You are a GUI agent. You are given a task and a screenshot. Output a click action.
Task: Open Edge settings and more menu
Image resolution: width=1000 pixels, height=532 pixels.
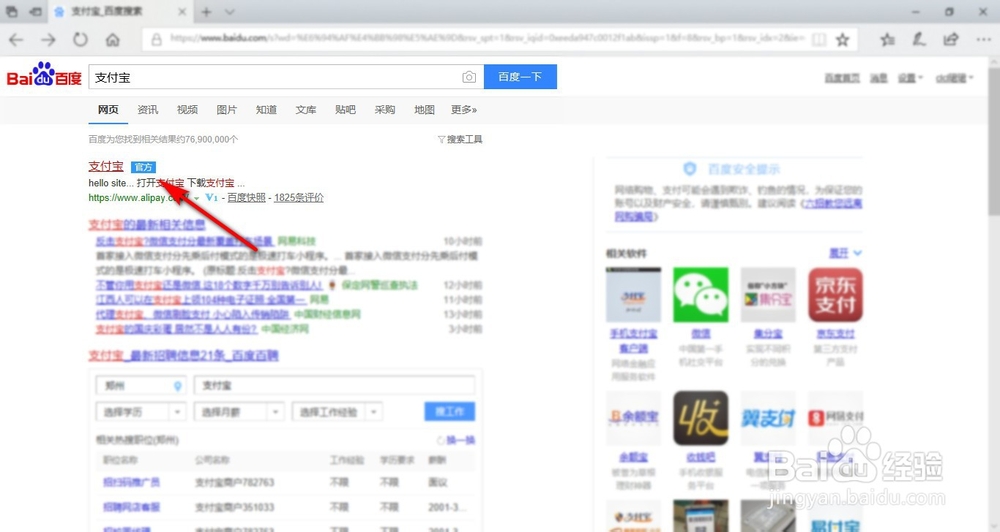pyautogui.click(x=983, y=40)
